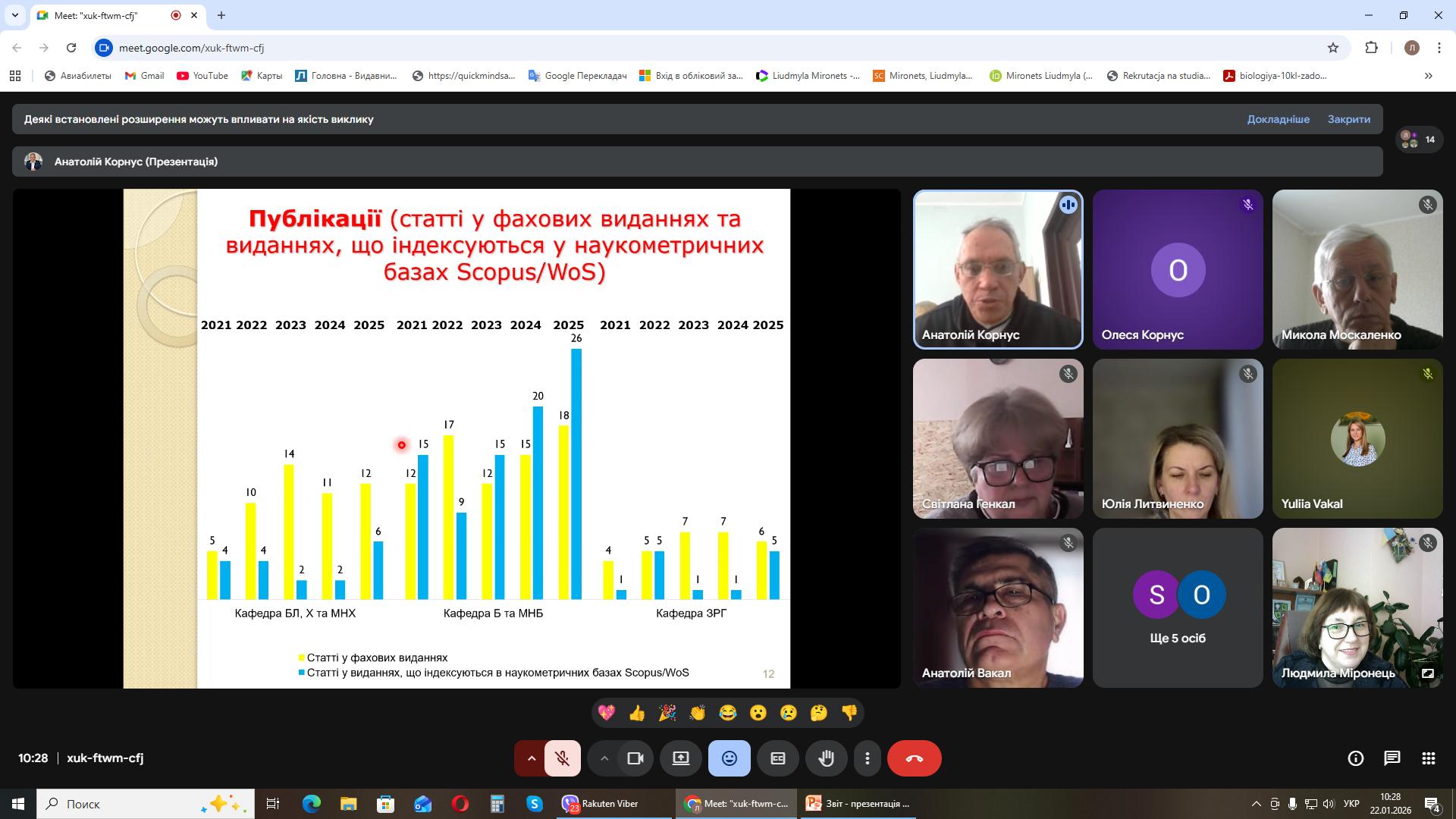Image resolution: width=1456 pixels, height=819 pixels.
Task: Open Rakuten Viber from taskbar
Action: (599, 804)
